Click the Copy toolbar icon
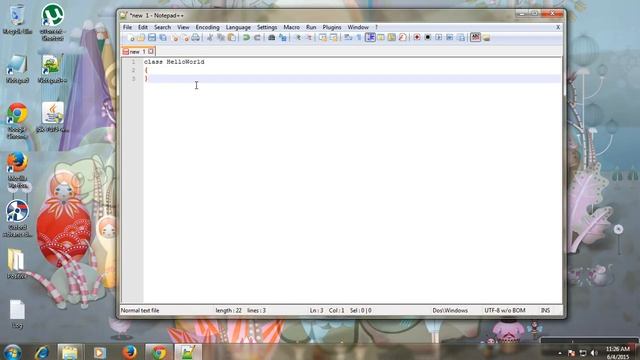This screenshot has height=360, width=640. coord(221,38)
